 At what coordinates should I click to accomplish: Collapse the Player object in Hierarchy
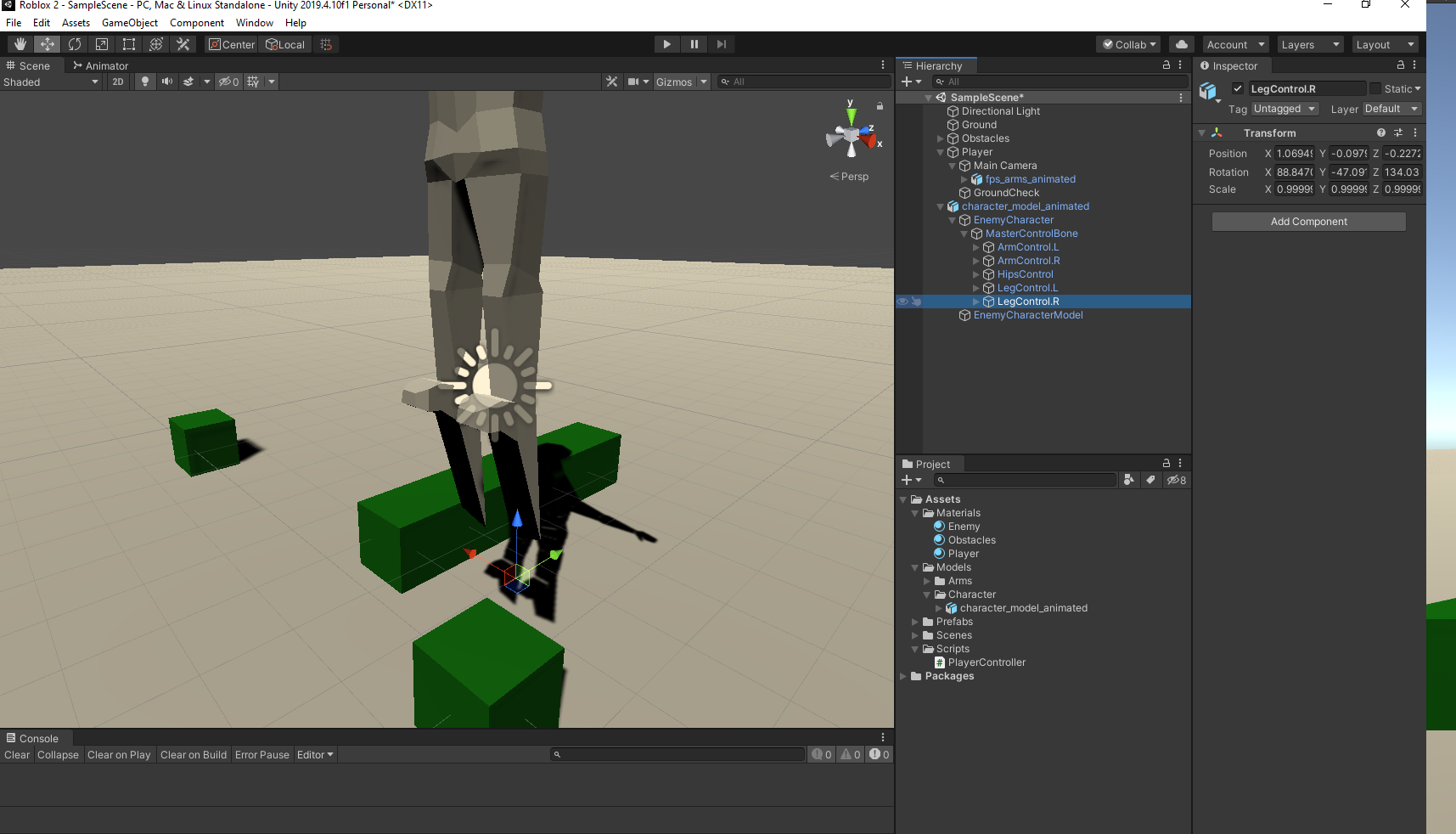click(941, 152)
